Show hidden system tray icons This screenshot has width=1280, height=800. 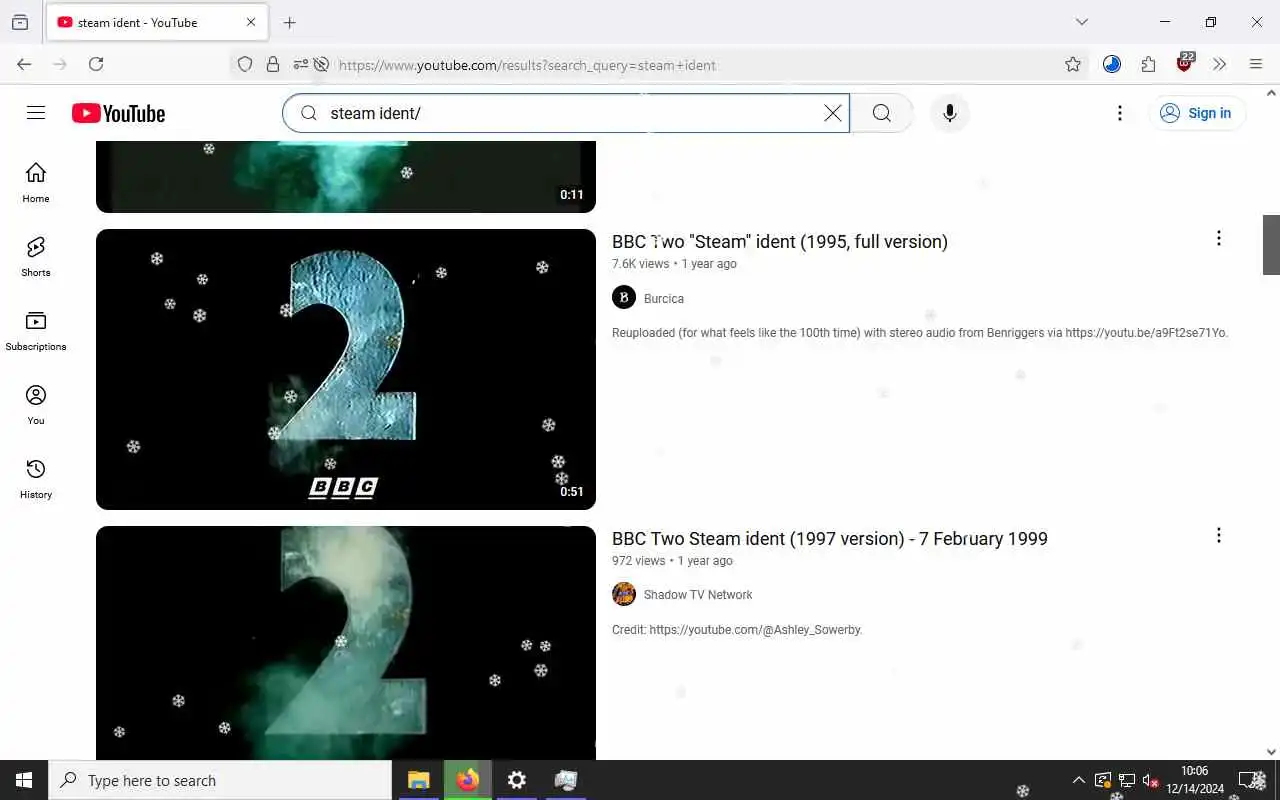pos(1078,780)
